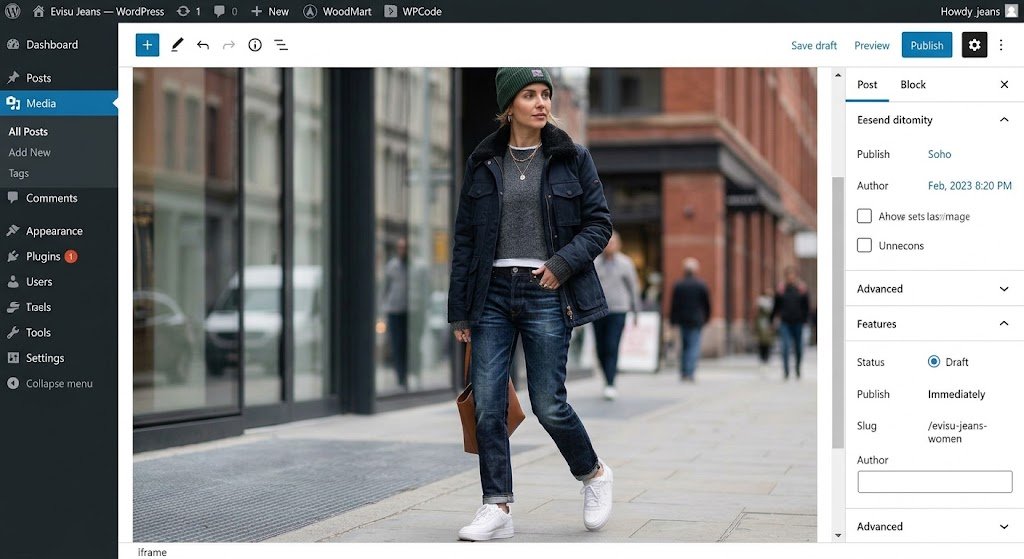Redo the last change
Screen dimensions: 1024x559
pyautogui.click(x=229, y=45)
